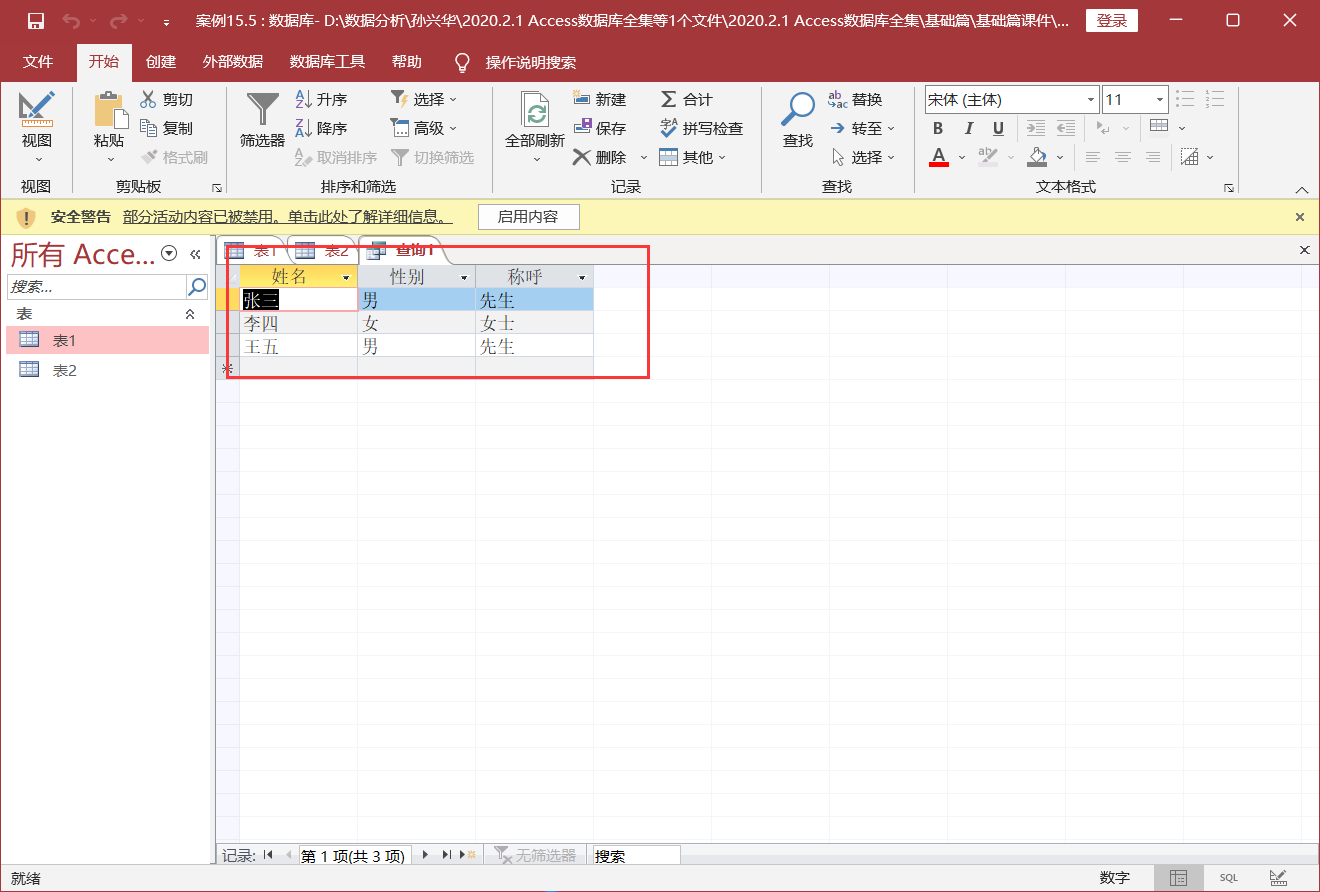Open 姓名 column filter dropdown
The width and height of the screenshot is (1320, 892).
click(x=347, y=277)
